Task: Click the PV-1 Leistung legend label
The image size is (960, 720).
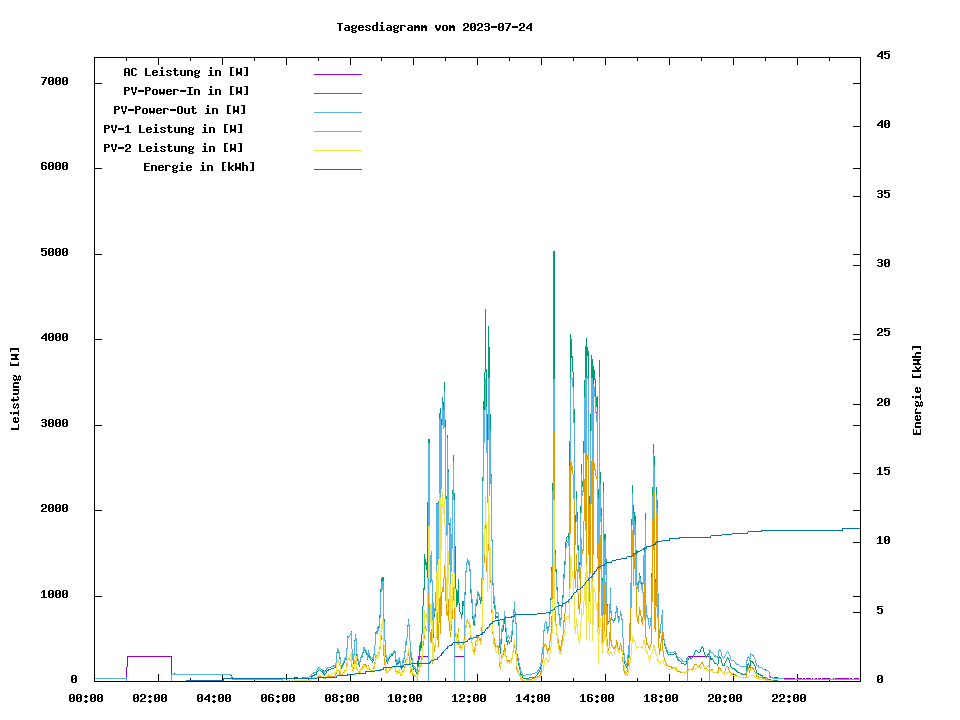Action: (x=173, y=129)
